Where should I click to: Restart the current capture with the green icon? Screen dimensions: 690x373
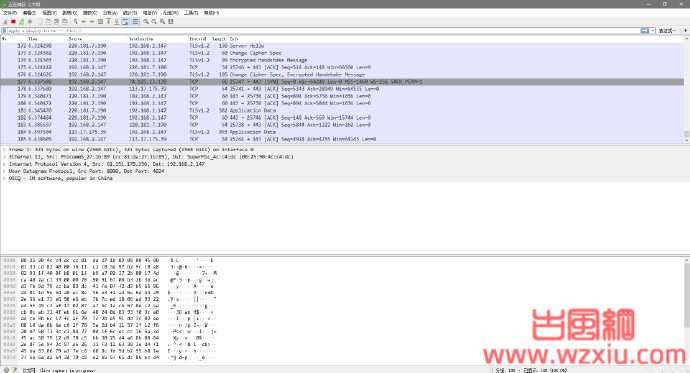(22, 22)
